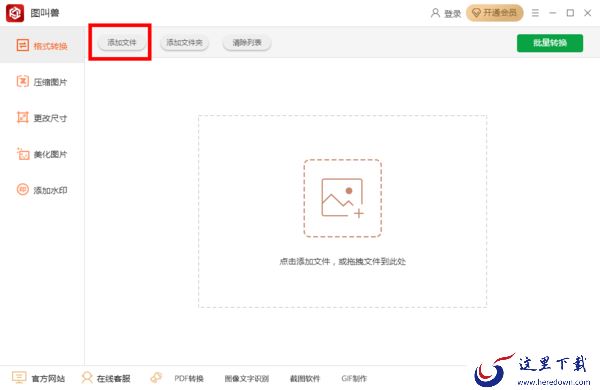Open the hamburger menu icon
The width and height of the screenshot is (600, 390).
point(535,13)
